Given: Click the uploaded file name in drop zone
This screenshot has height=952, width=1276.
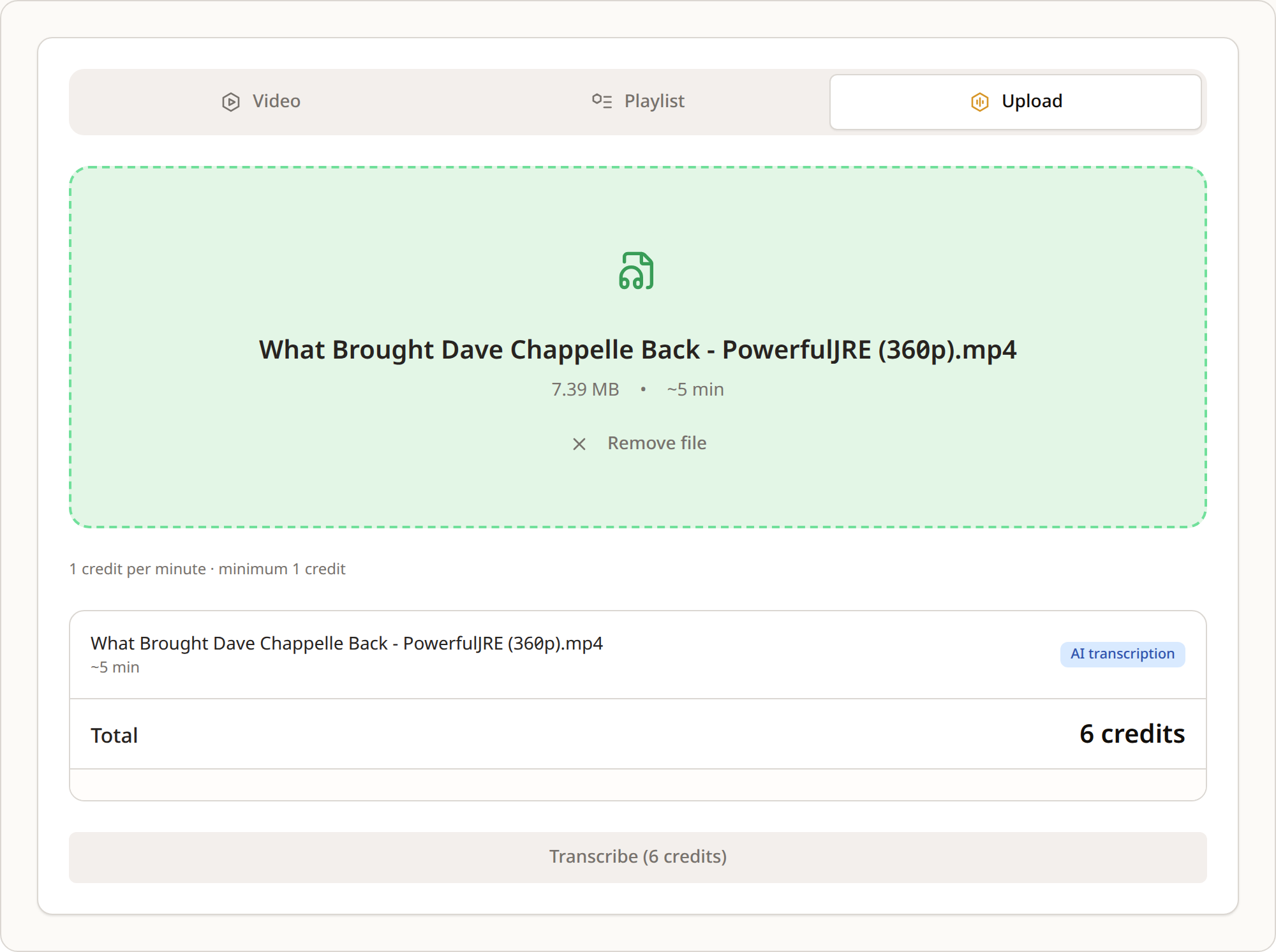Looking at the screenshot, I should pyautogui.click(x=638, y=350).
